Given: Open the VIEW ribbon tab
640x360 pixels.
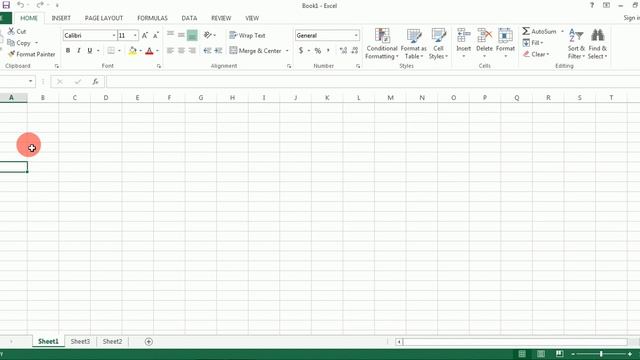Looking at the screenshot, I should coord(252,18).
